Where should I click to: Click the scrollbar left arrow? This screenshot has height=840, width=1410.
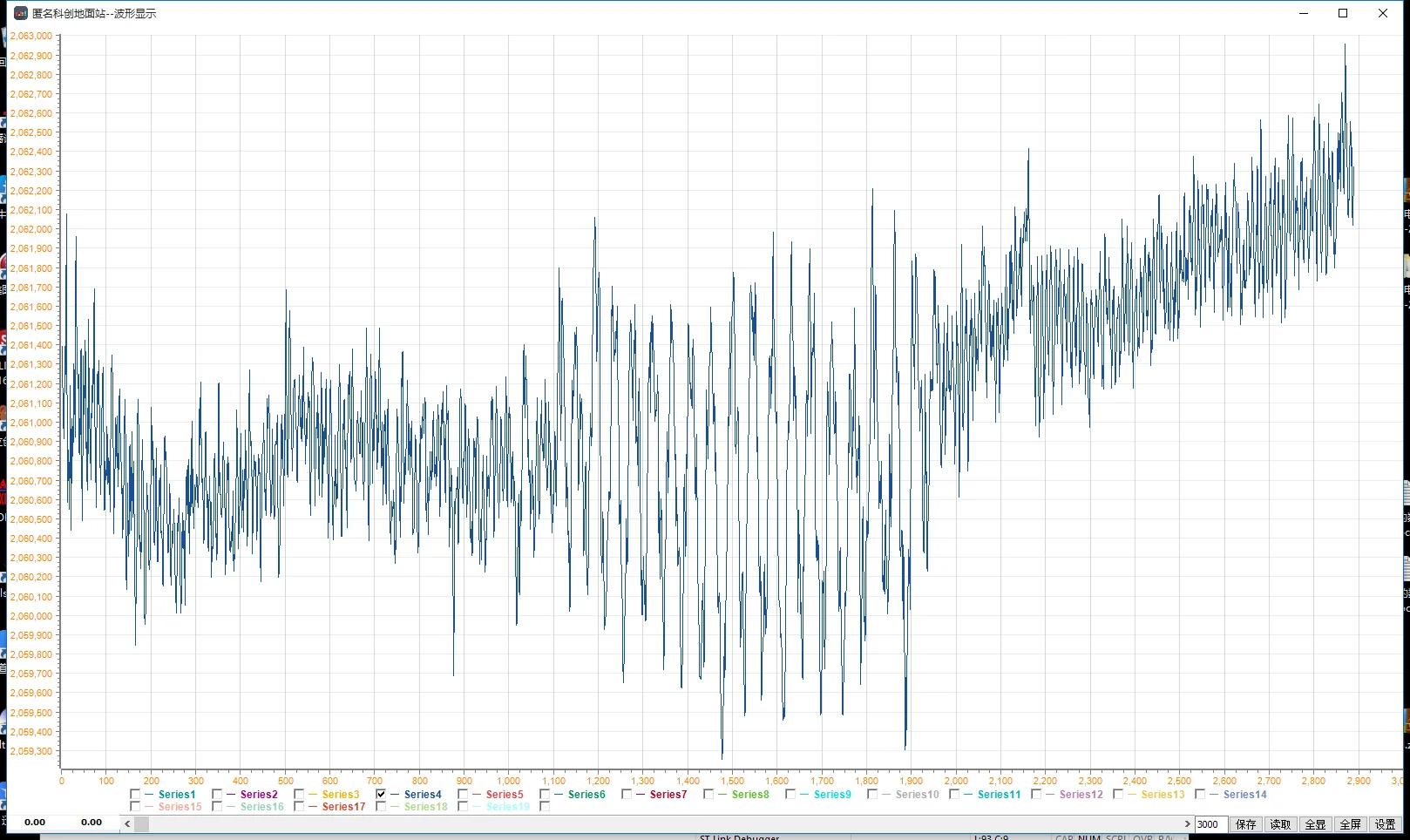(x=127, y=824)
